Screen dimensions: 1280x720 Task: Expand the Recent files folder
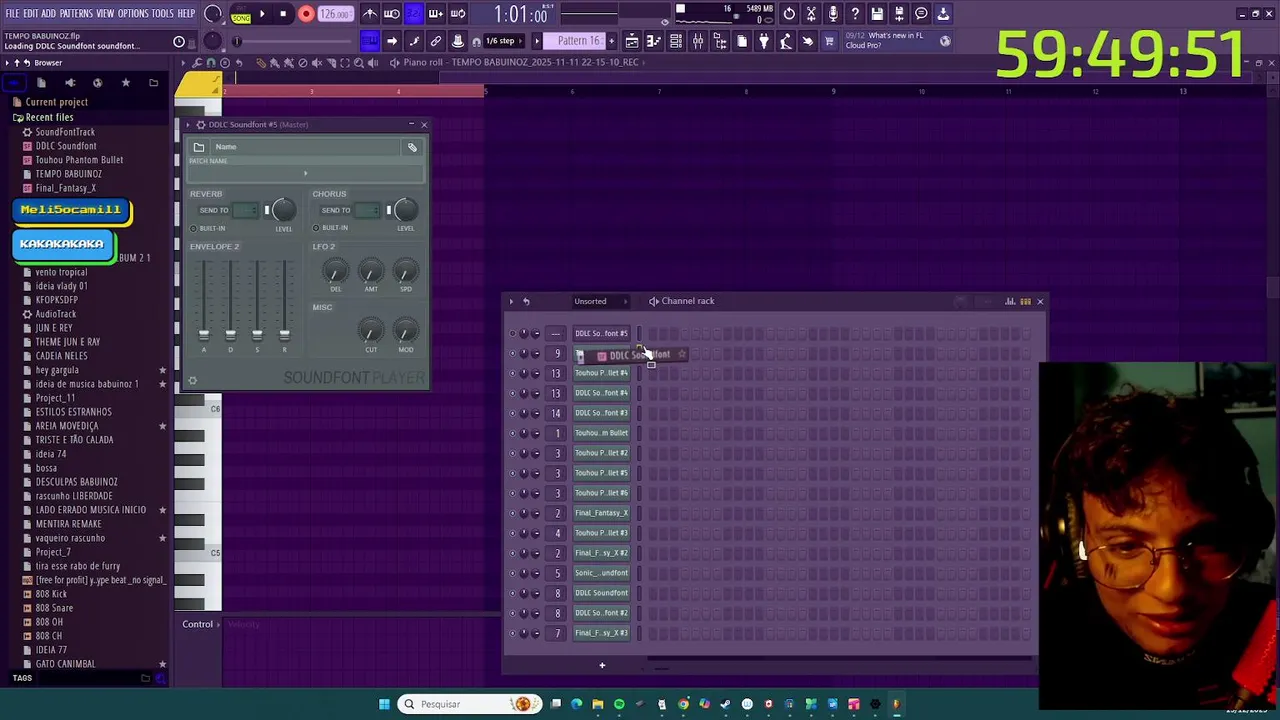[x=49, y=117]
